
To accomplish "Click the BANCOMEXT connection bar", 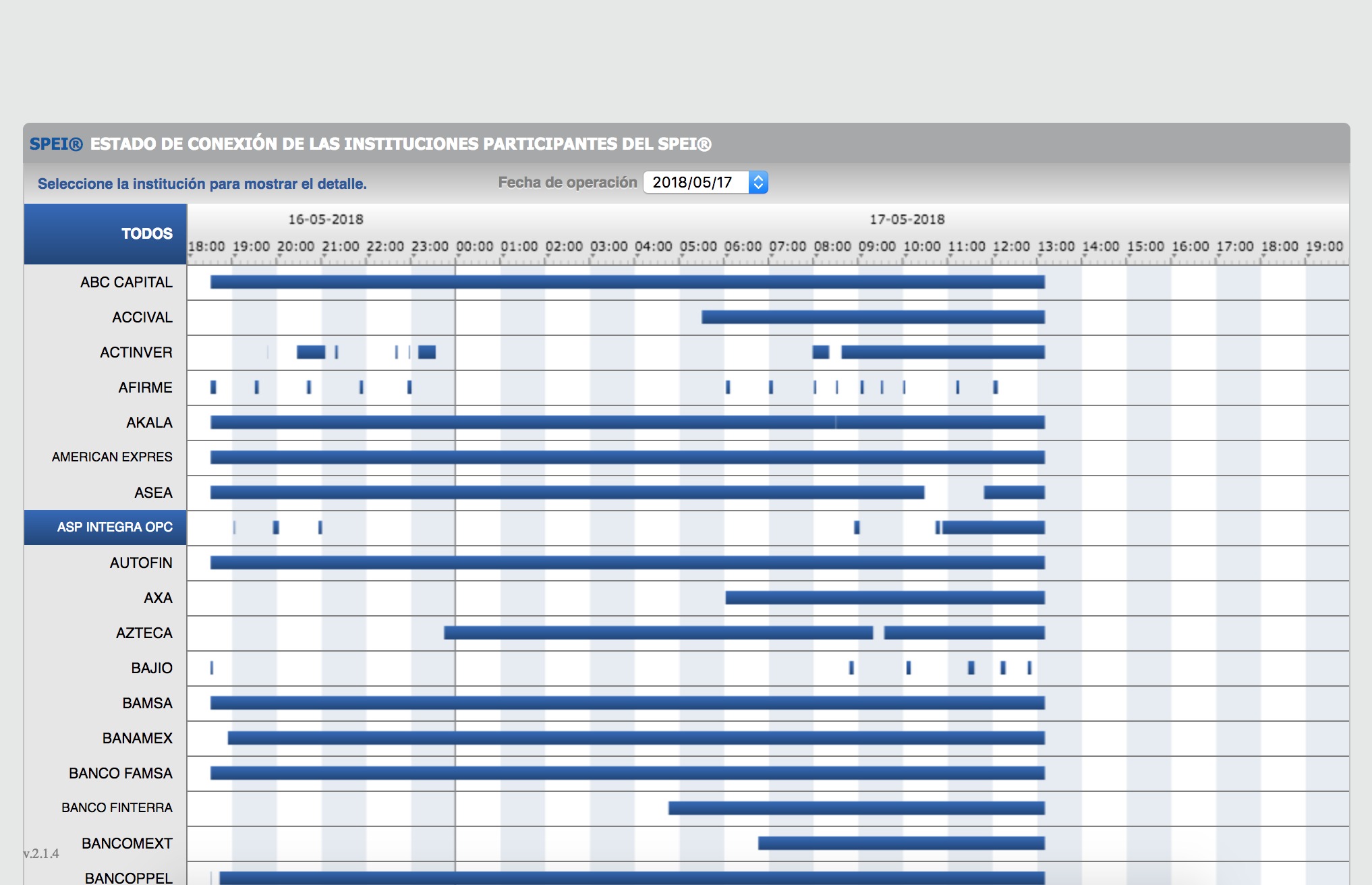I will click(901, 843).
